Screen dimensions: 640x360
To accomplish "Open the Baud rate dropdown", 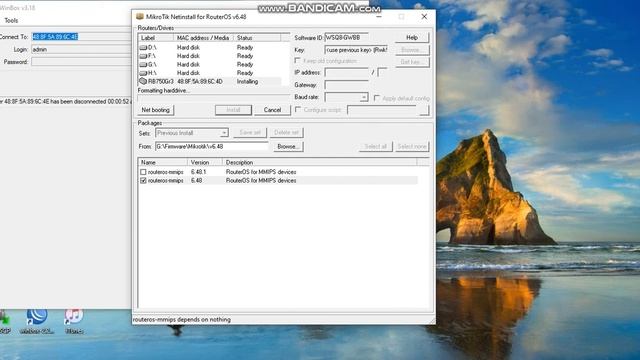I will point(363,97).
